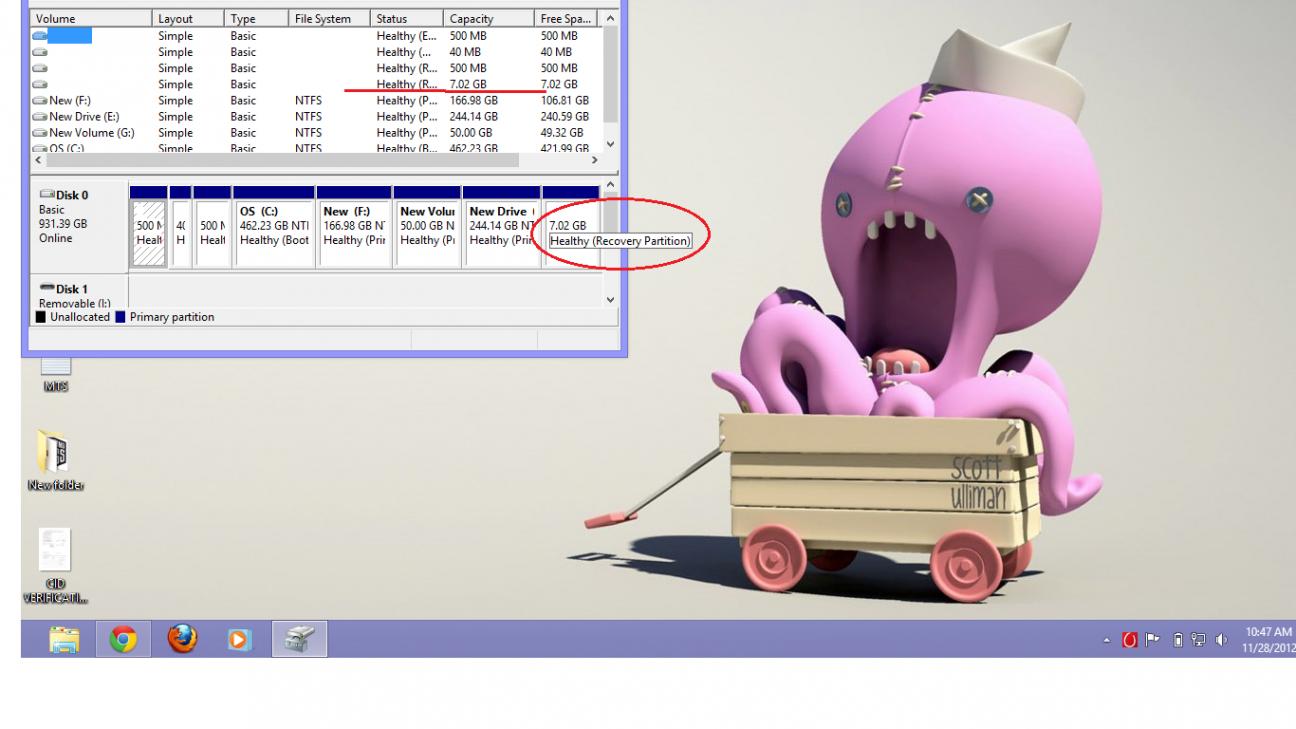Select New Volume (G:) row in list
The width and height of the screenshot is (1296, 729).
91,132
